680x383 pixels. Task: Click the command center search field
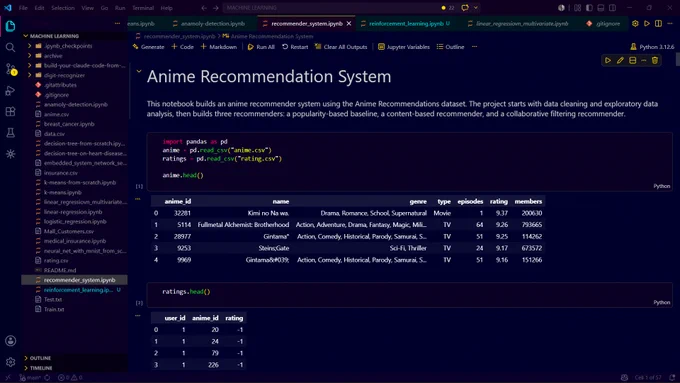(332, 8)
